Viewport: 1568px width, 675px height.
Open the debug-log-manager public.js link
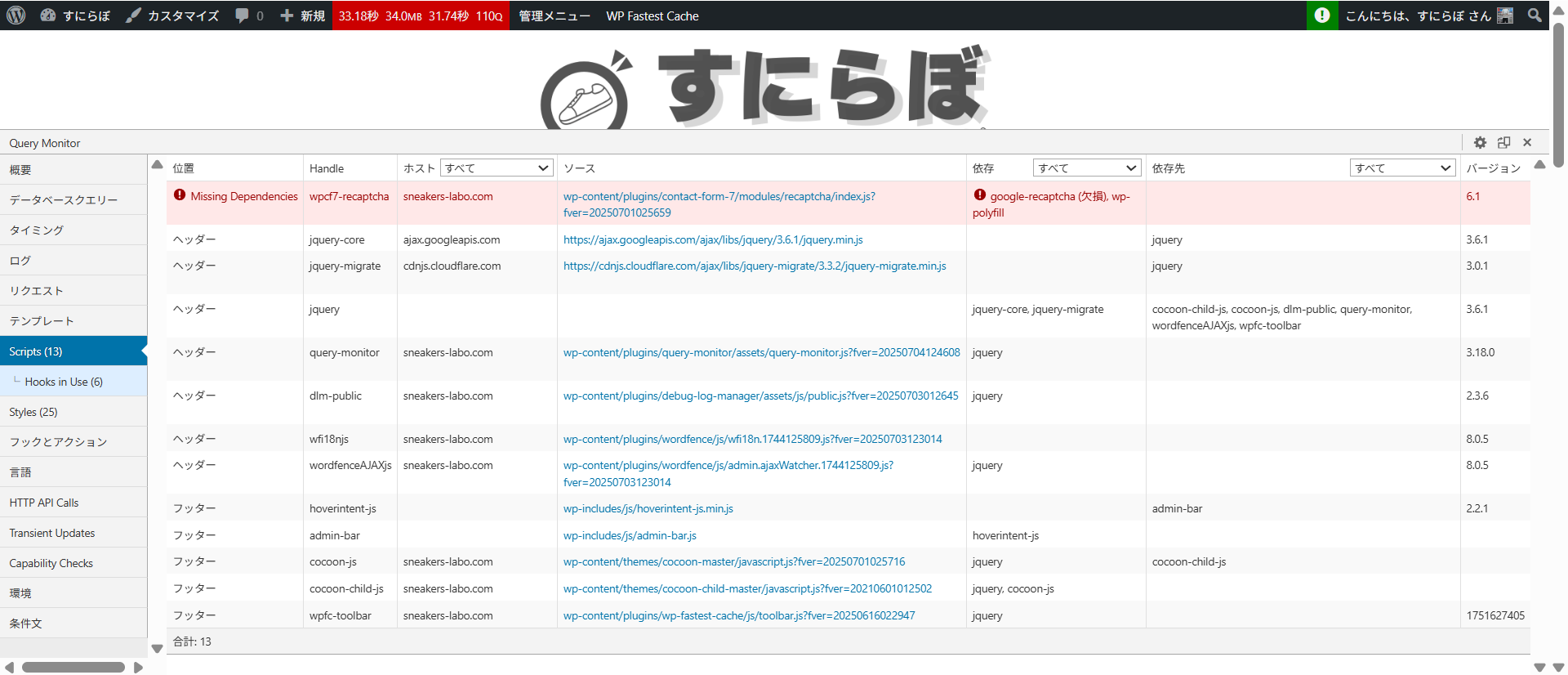point(760,396)
